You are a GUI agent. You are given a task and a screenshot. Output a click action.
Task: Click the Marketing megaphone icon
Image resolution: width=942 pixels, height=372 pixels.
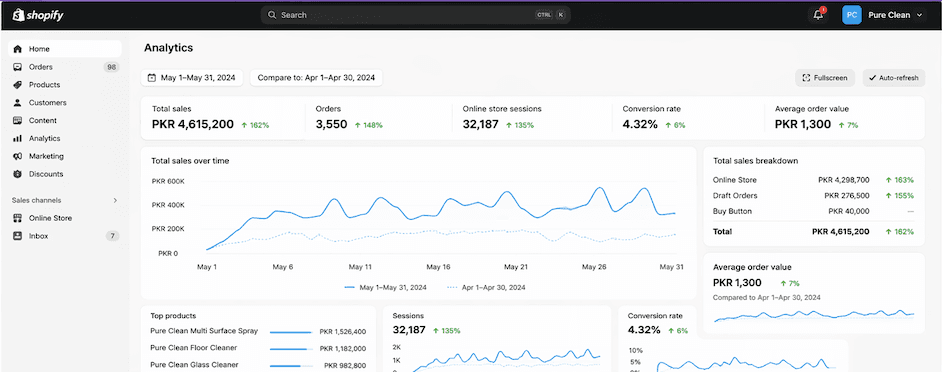coord(17,156)
